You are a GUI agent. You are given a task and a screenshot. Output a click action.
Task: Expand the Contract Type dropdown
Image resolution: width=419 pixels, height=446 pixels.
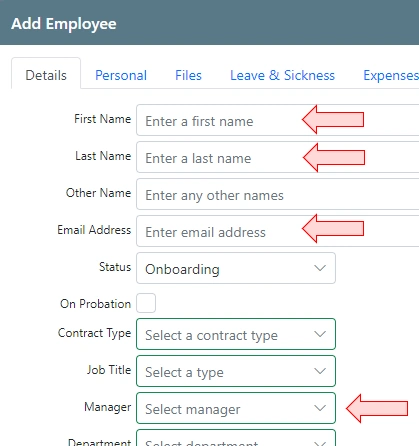tap(236, 334)
